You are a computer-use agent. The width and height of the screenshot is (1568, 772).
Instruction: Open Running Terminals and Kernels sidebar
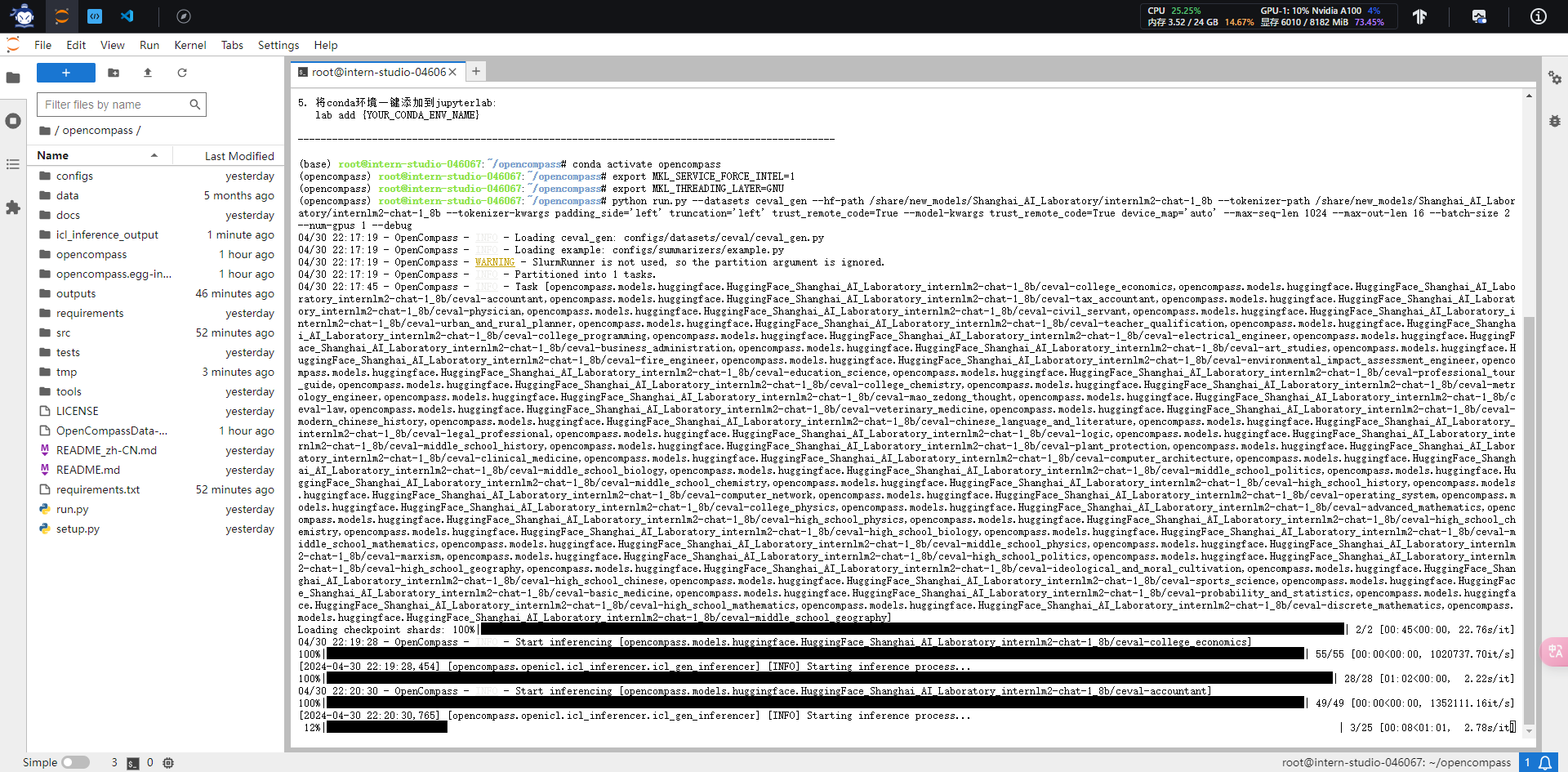[13, 121]
